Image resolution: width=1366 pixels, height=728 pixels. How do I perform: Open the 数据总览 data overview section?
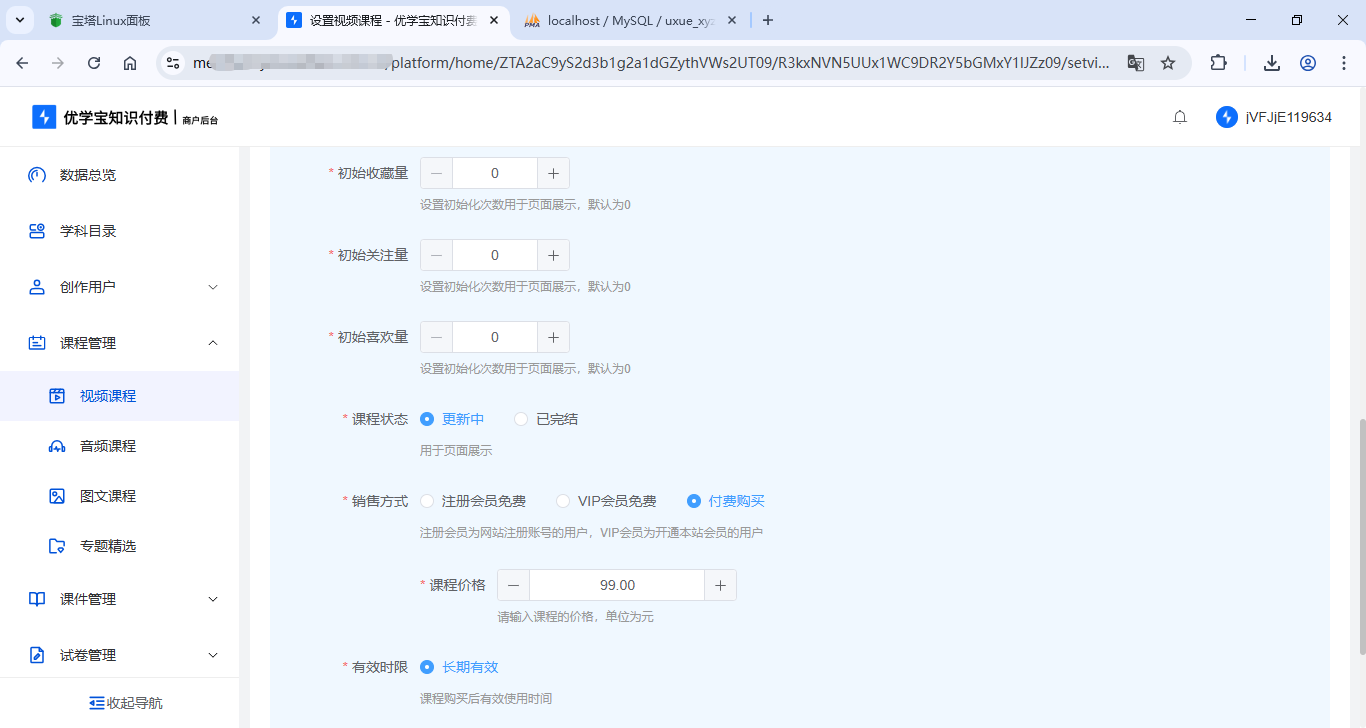pyautogui.click(x=86, y=174)
